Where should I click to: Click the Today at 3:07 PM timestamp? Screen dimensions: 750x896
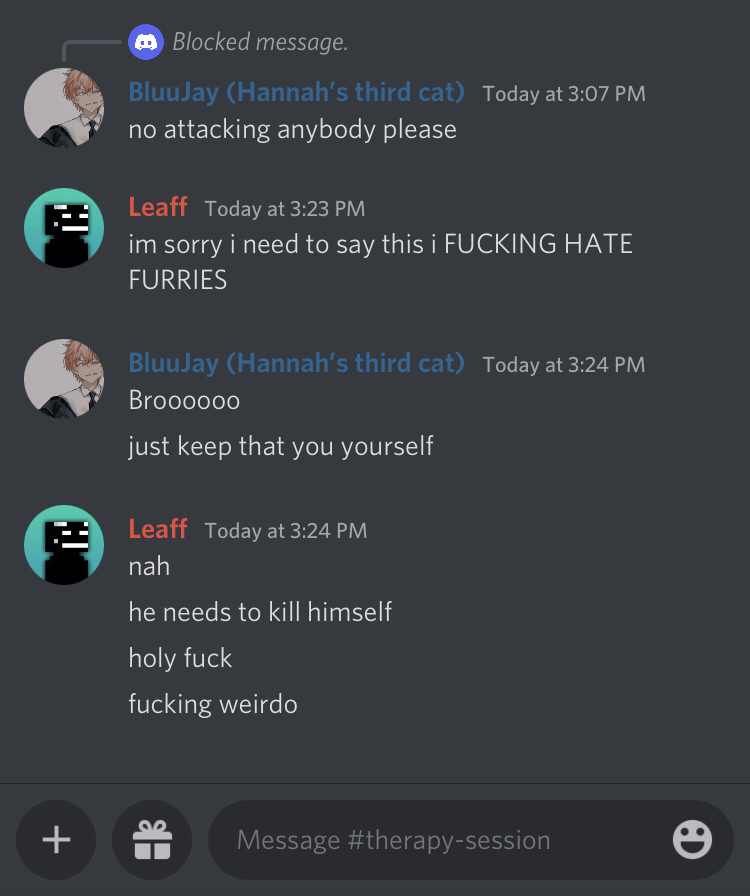[x=564, y=94]
